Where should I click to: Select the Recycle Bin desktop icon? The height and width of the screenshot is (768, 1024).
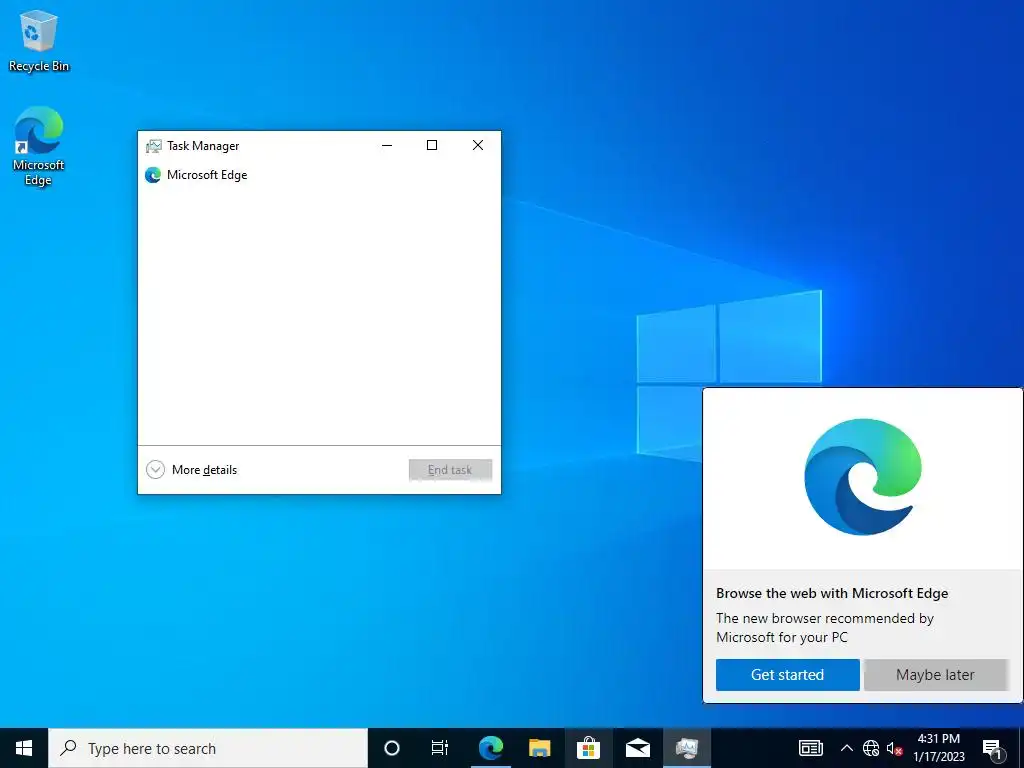pos(39,41)
